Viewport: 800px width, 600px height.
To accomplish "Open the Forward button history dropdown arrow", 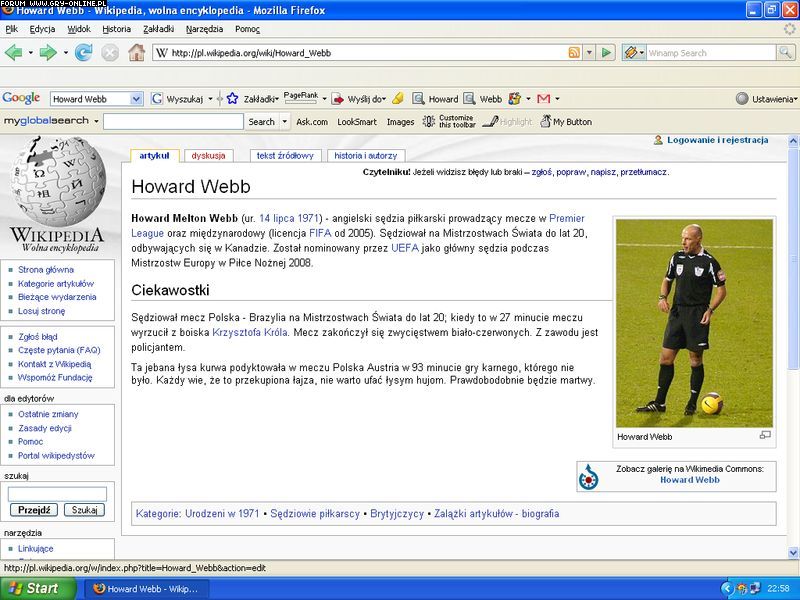I will [x=65, y=53].
